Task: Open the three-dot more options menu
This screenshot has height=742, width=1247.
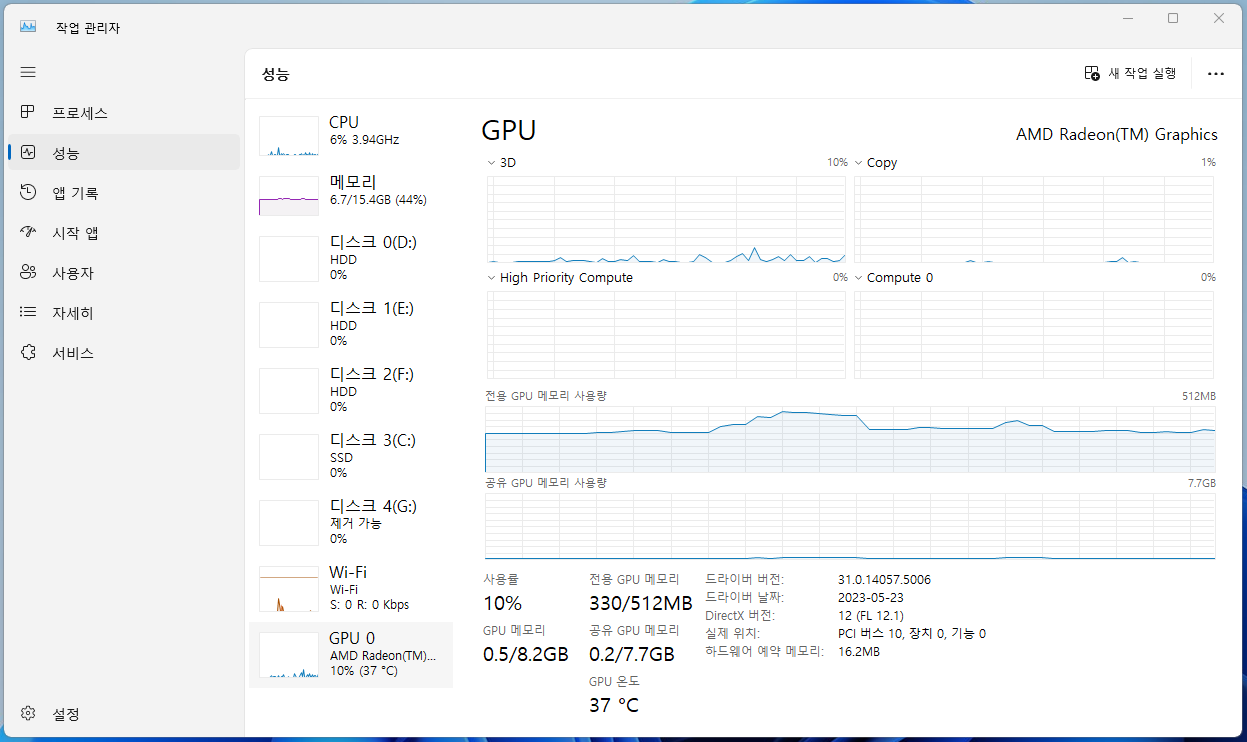Action: point(1215,73)
